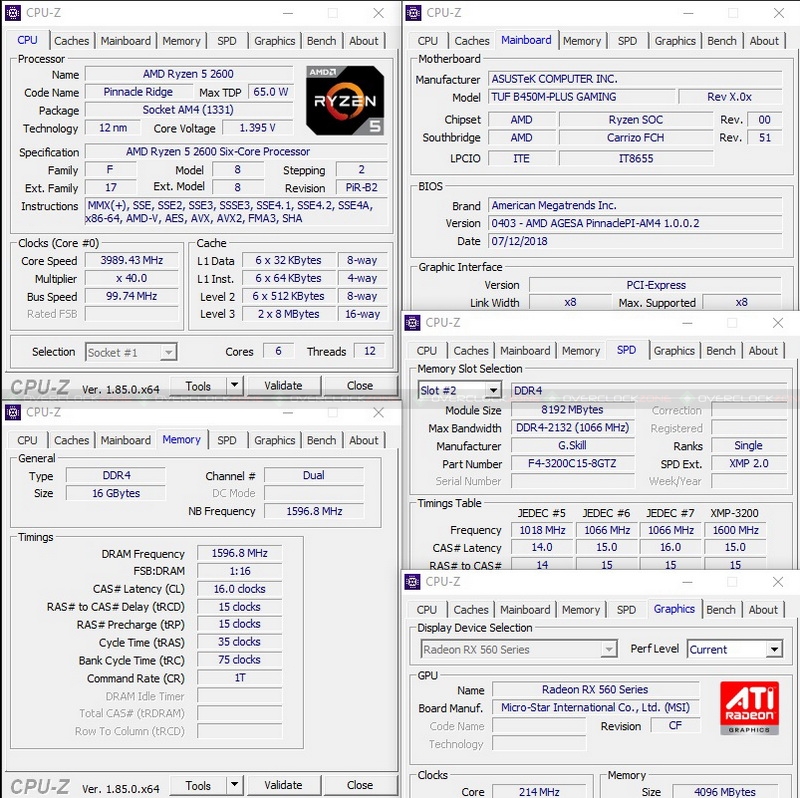Click the Validate button in the Memory window
Viewport: 800px width, 798px height.
click(x=283, y=785)
